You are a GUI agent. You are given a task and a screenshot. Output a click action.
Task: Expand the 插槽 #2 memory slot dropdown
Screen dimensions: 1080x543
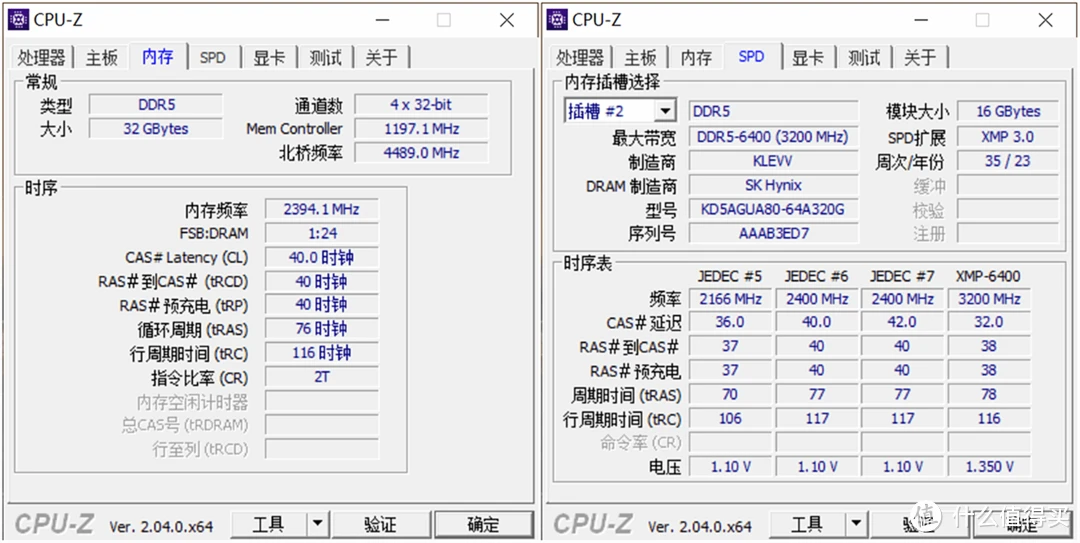(x=665, y=111)
